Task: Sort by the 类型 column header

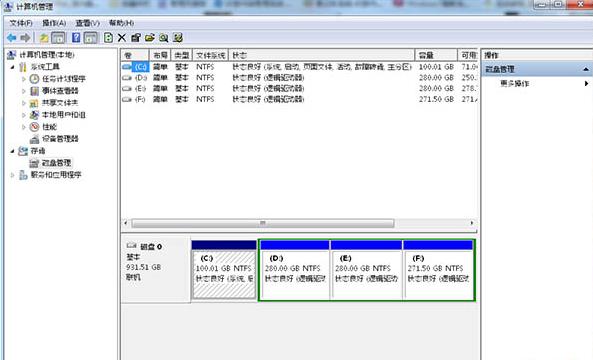Action: tap(182, 55)
